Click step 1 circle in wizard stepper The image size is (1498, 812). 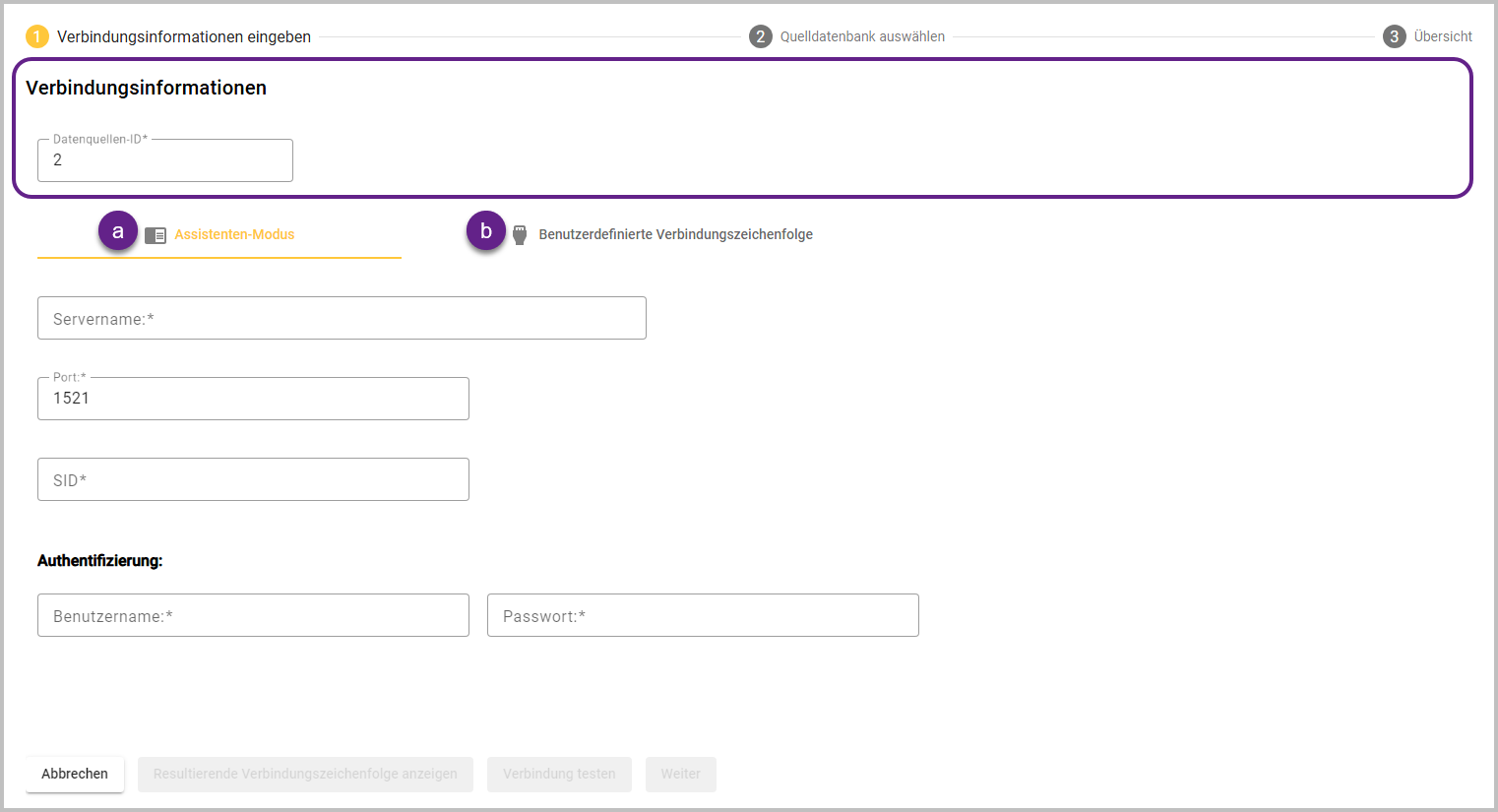point(36,36)
